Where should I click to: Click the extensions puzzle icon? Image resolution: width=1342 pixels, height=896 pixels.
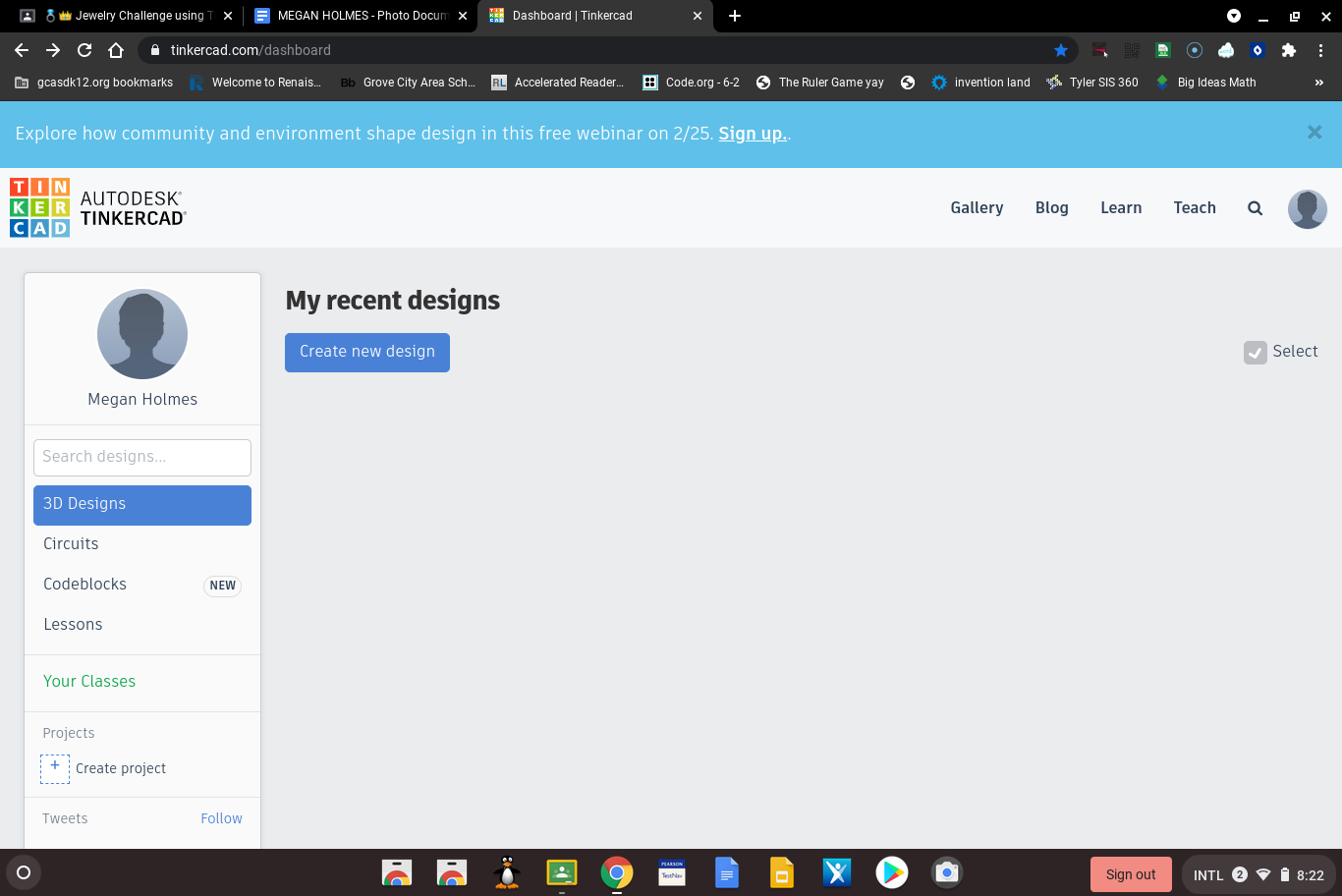(x=1288, y=50)
